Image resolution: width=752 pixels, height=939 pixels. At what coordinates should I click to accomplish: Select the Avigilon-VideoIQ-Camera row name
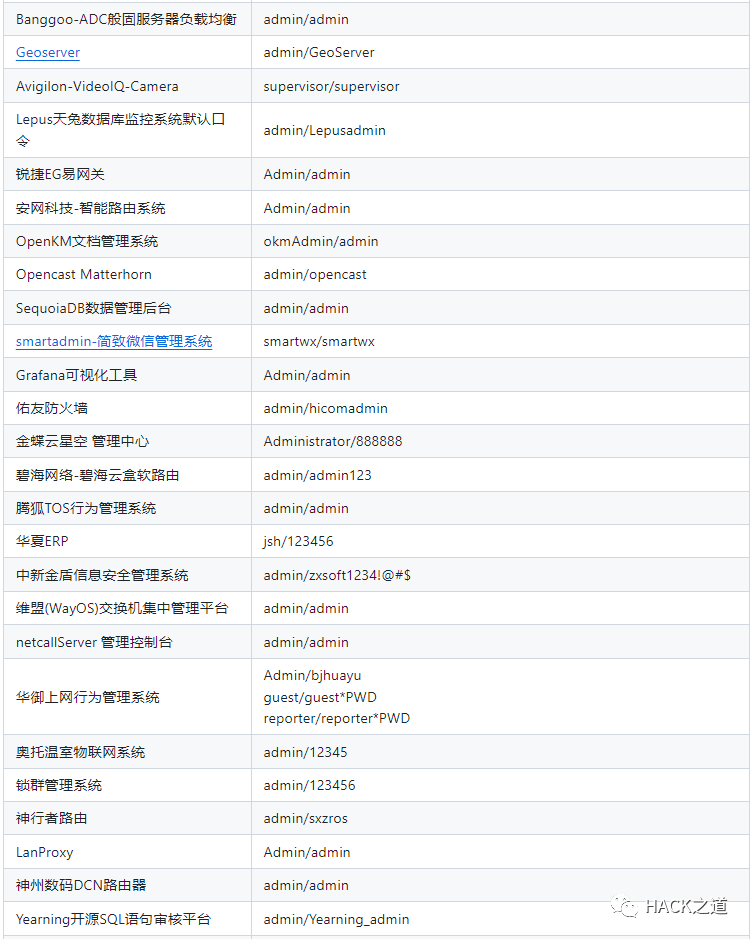point(97,86)
